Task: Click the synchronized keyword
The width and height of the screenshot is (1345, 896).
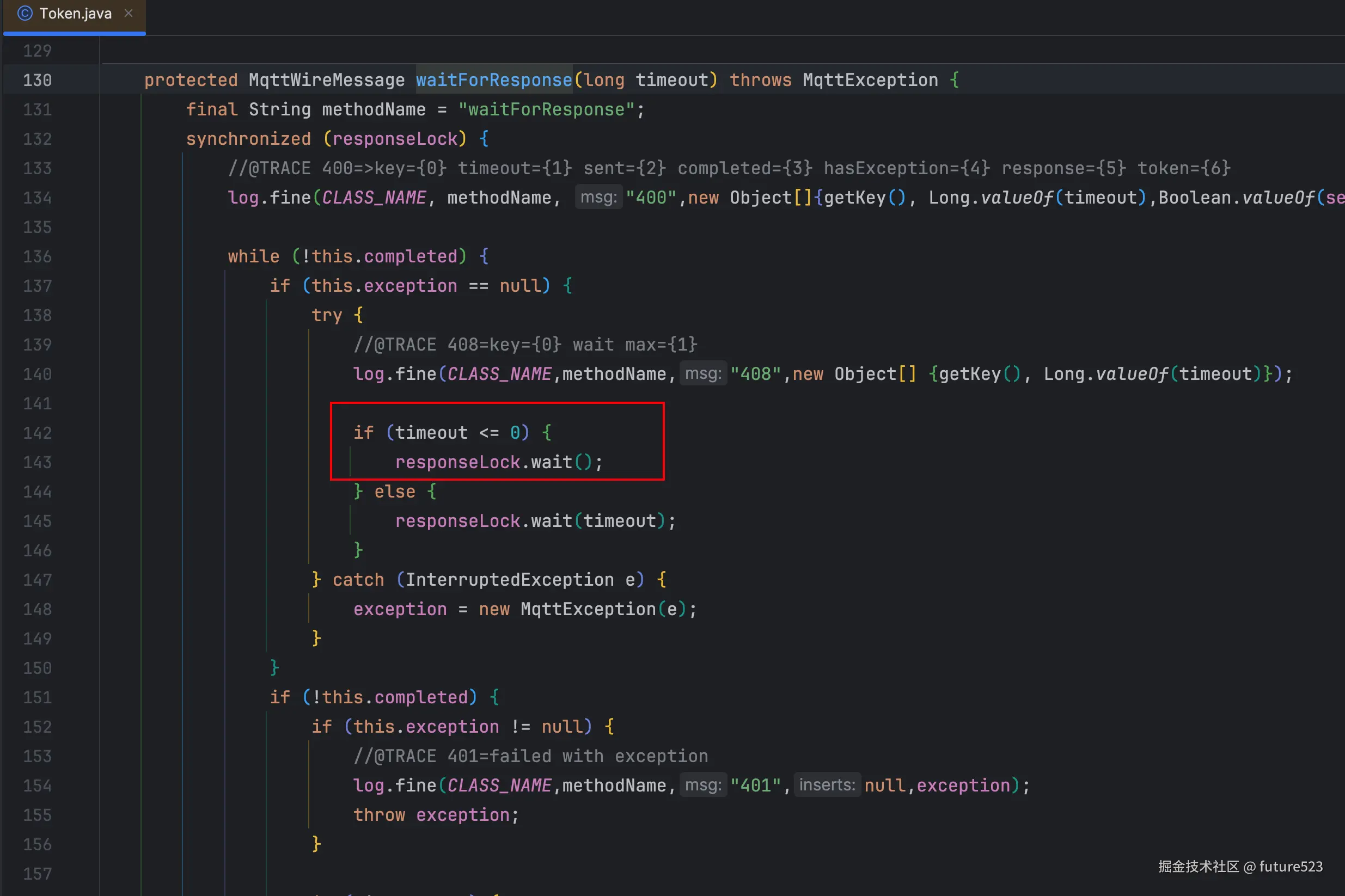Action: pyautogui.click(x=248, y=139)
